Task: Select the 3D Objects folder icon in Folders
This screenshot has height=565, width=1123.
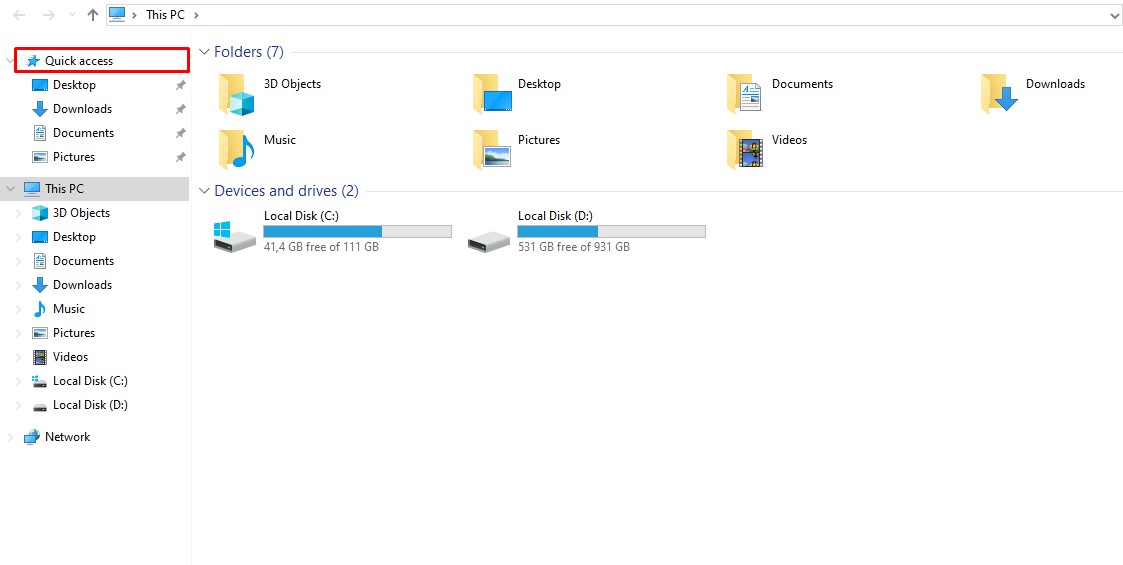Action: [x=237, y=94]
